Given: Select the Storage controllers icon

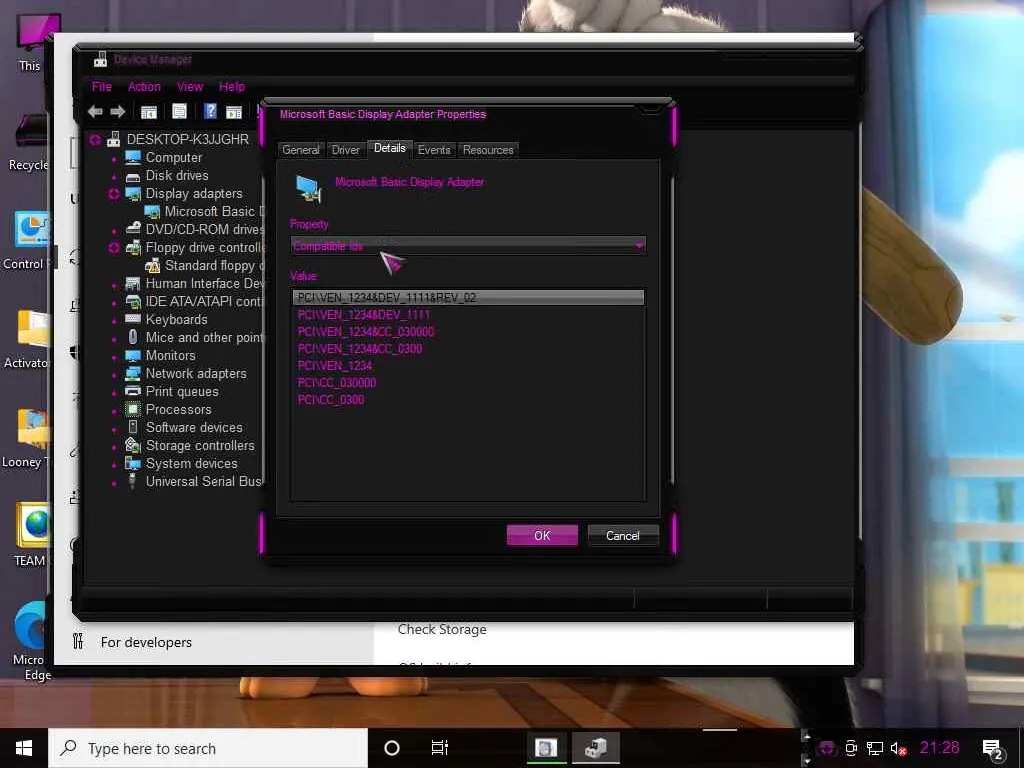Looking at the screenshot, I should (133, 445).
